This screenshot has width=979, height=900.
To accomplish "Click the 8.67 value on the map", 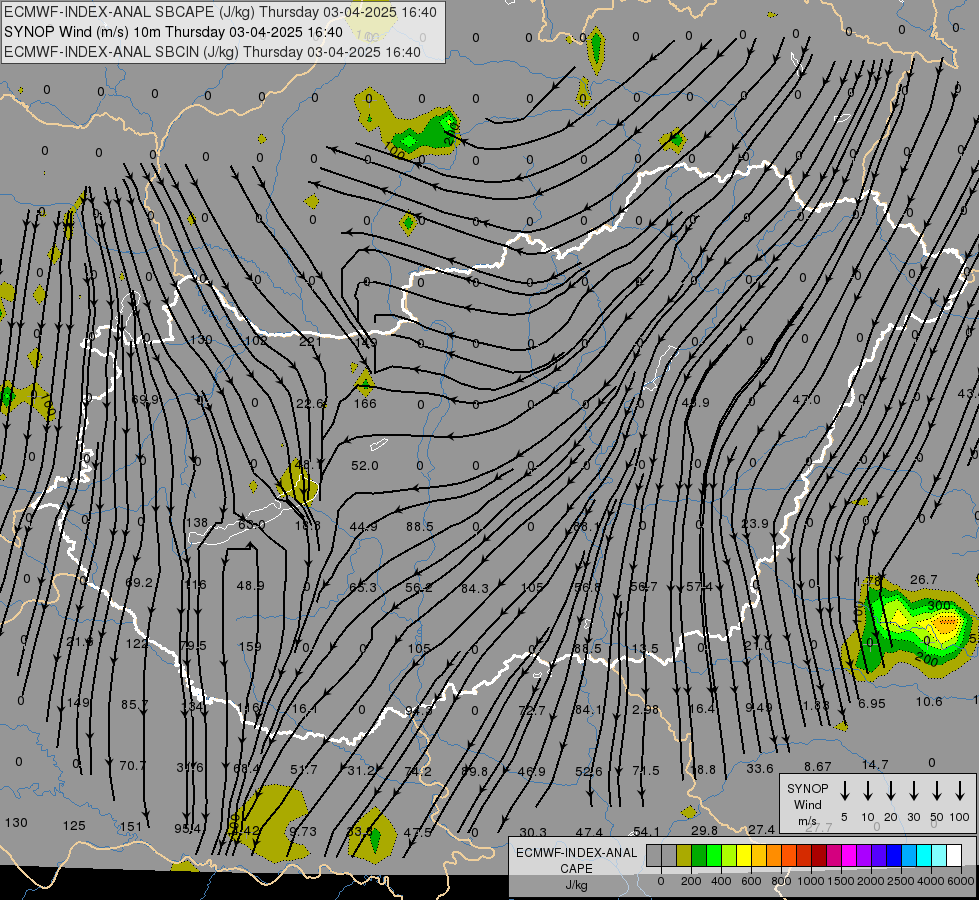I will point(817,766).
